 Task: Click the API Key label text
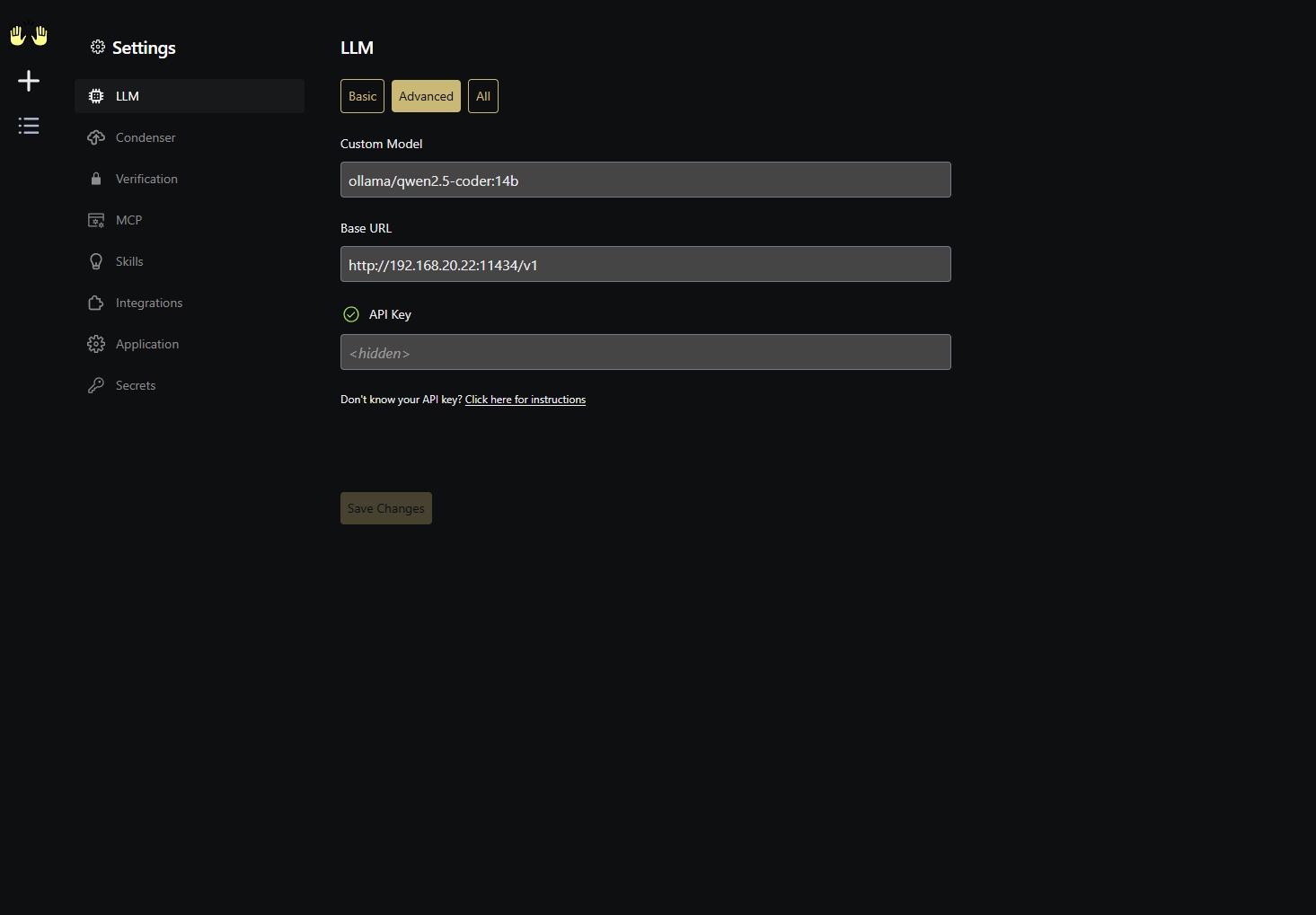(x=390, y=314)
